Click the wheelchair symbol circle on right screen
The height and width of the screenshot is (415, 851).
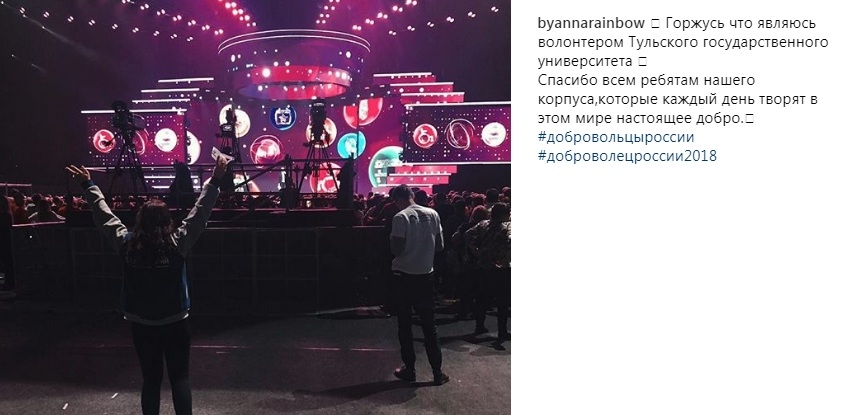pyautogui.click(x=425, y=136)
